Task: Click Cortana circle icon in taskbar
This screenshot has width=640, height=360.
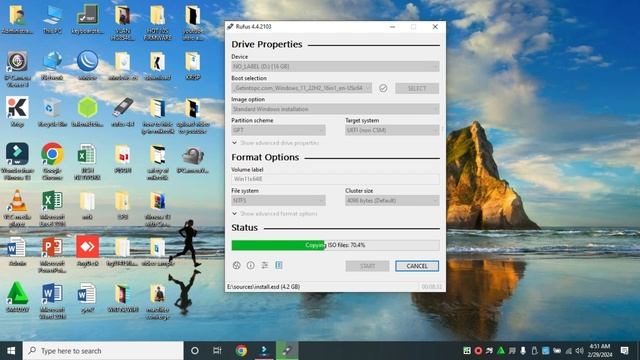Action: pyautogui.click(x=195, y=351)
